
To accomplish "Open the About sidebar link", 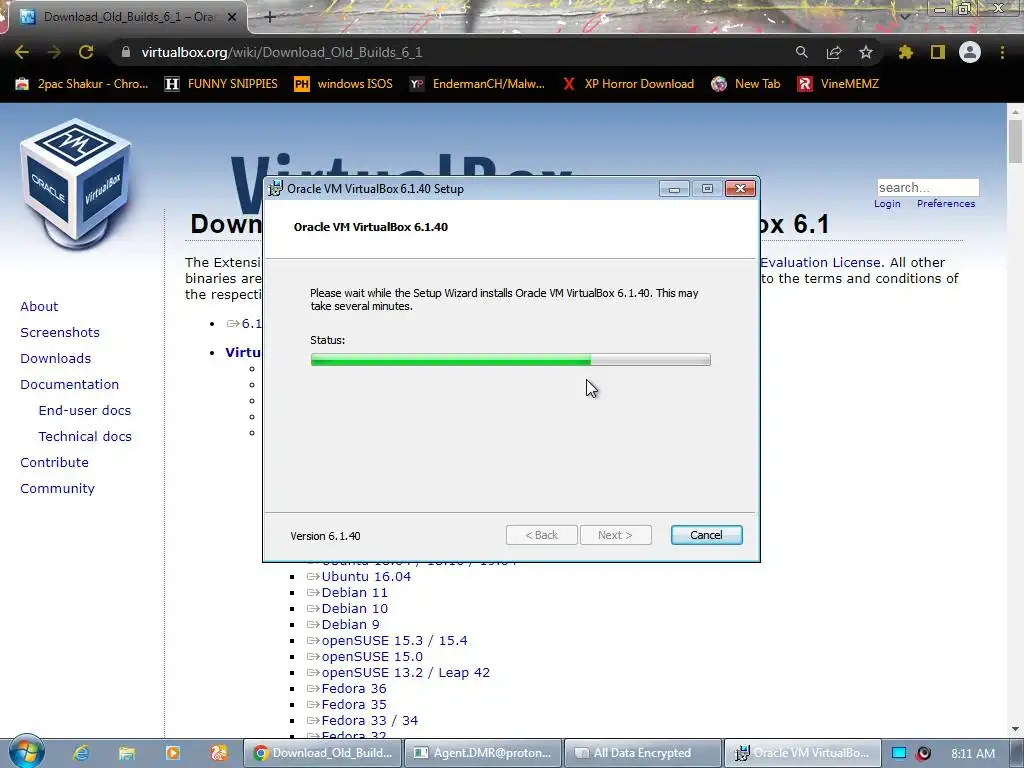I will click(39, 306).
